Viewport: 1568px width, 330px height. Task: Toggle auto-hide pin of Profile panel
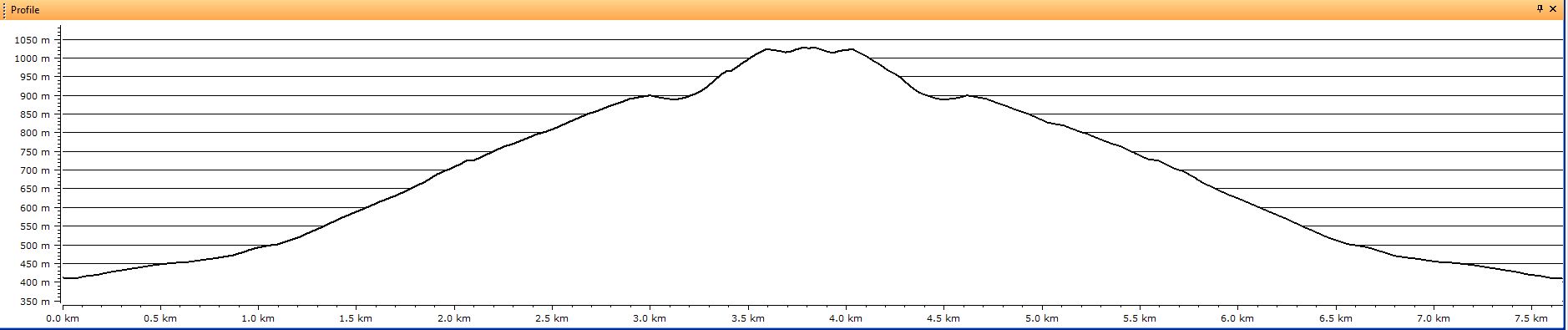pyautogui.click(x=1540, y=9)
